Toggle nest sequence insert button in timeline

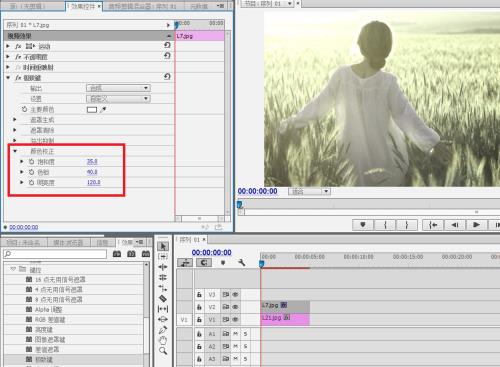[x=185, y=263]
